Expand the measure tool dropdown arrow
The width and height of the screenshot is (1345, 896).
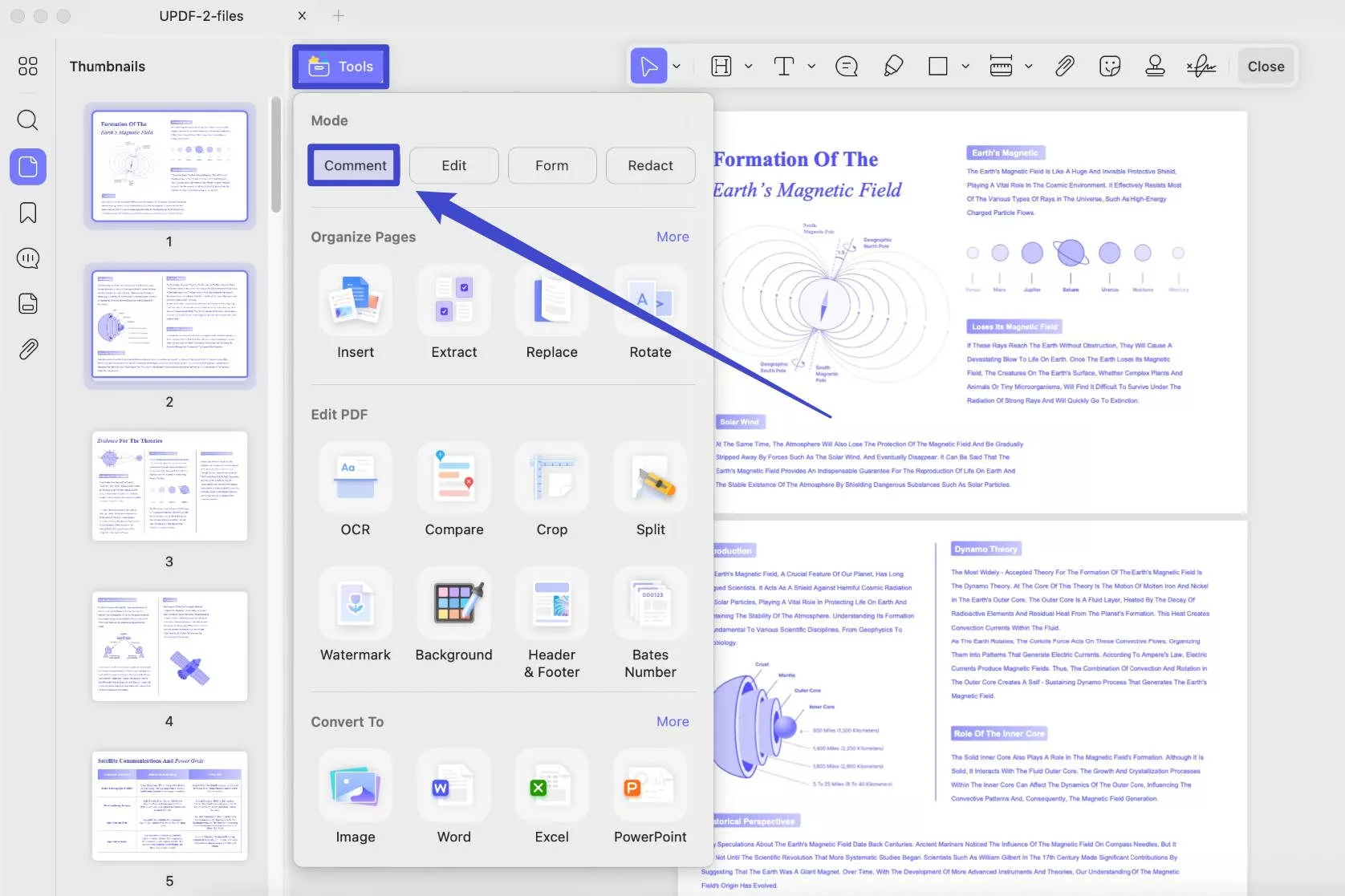point(1028,67)
